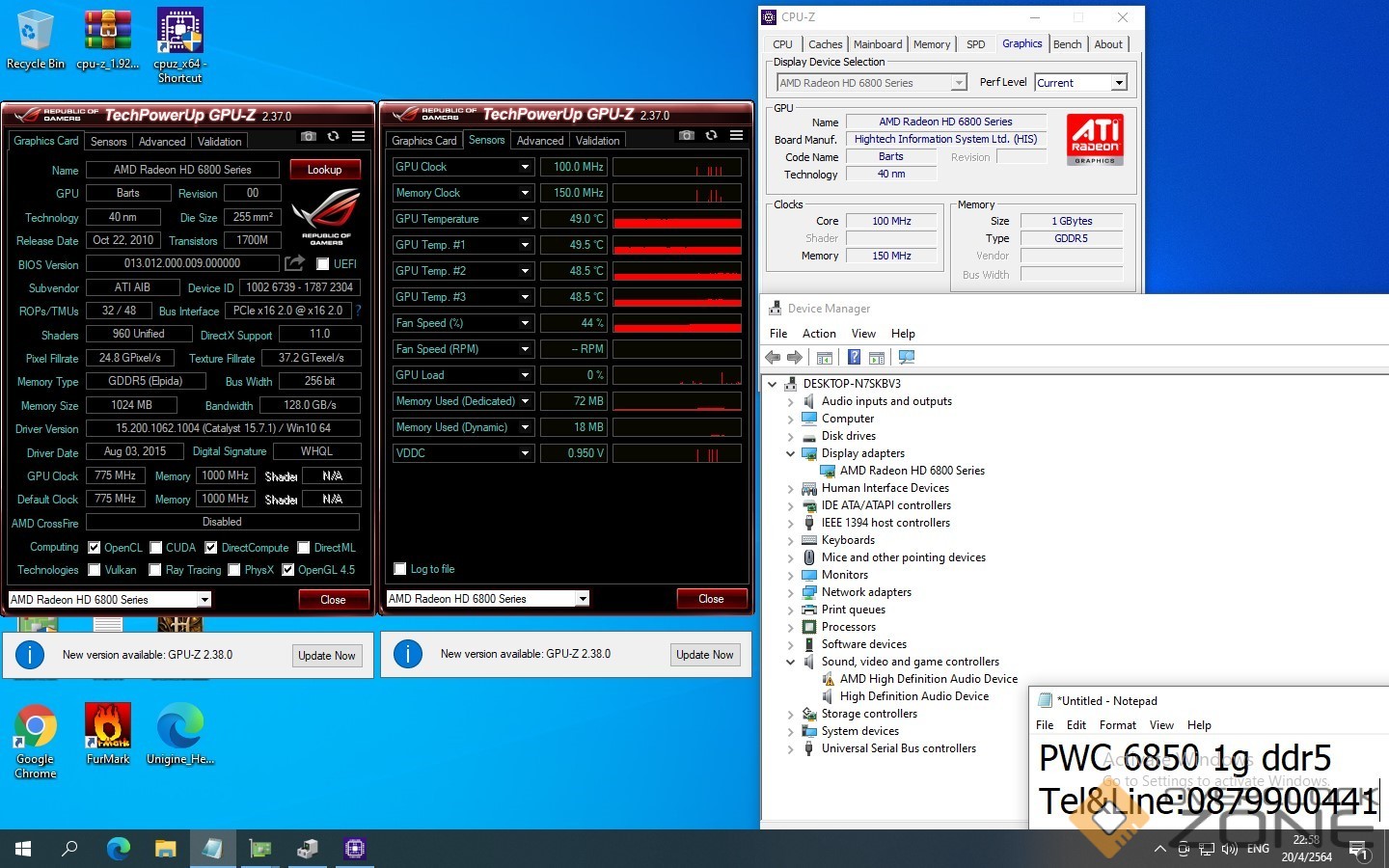1389x868 pixels.
Task: Open the Unigine Heaven desktop shortcut
Action: 179,733
